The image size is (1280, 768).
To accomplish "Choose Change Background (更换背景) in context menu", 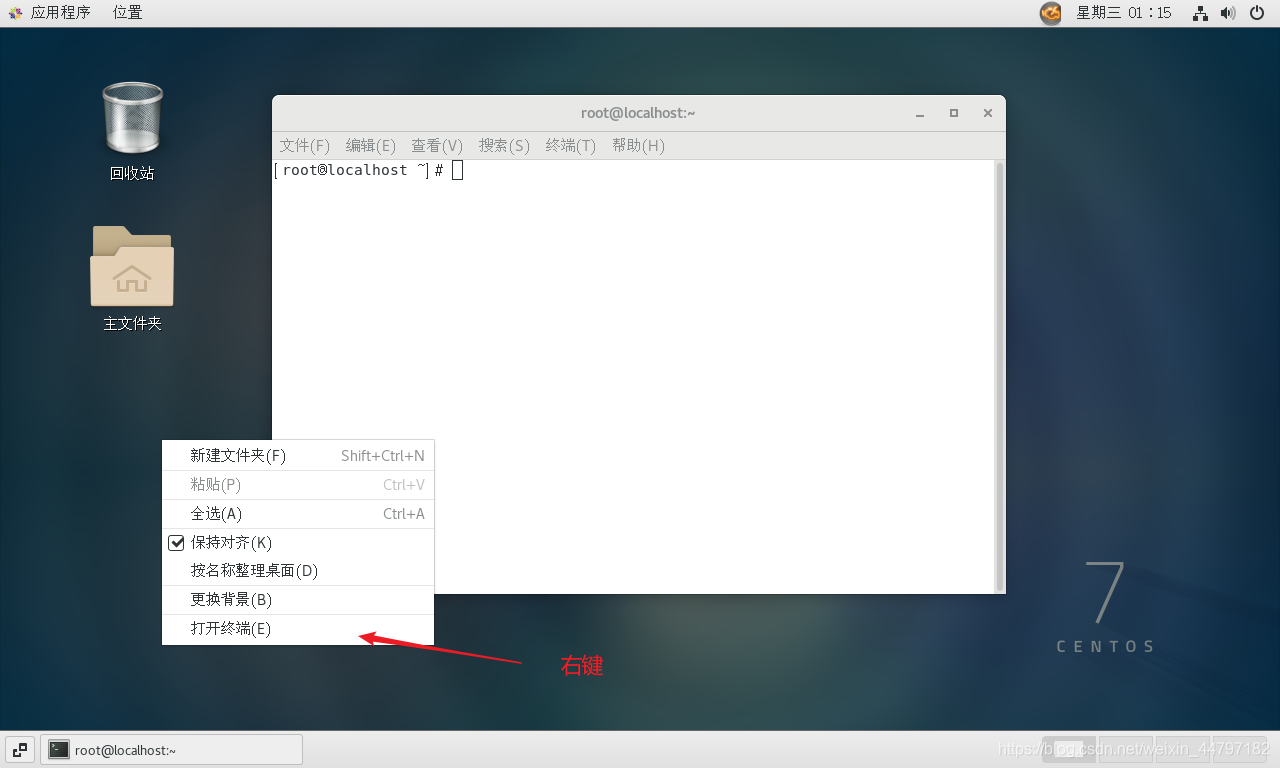I will (298, 599).
